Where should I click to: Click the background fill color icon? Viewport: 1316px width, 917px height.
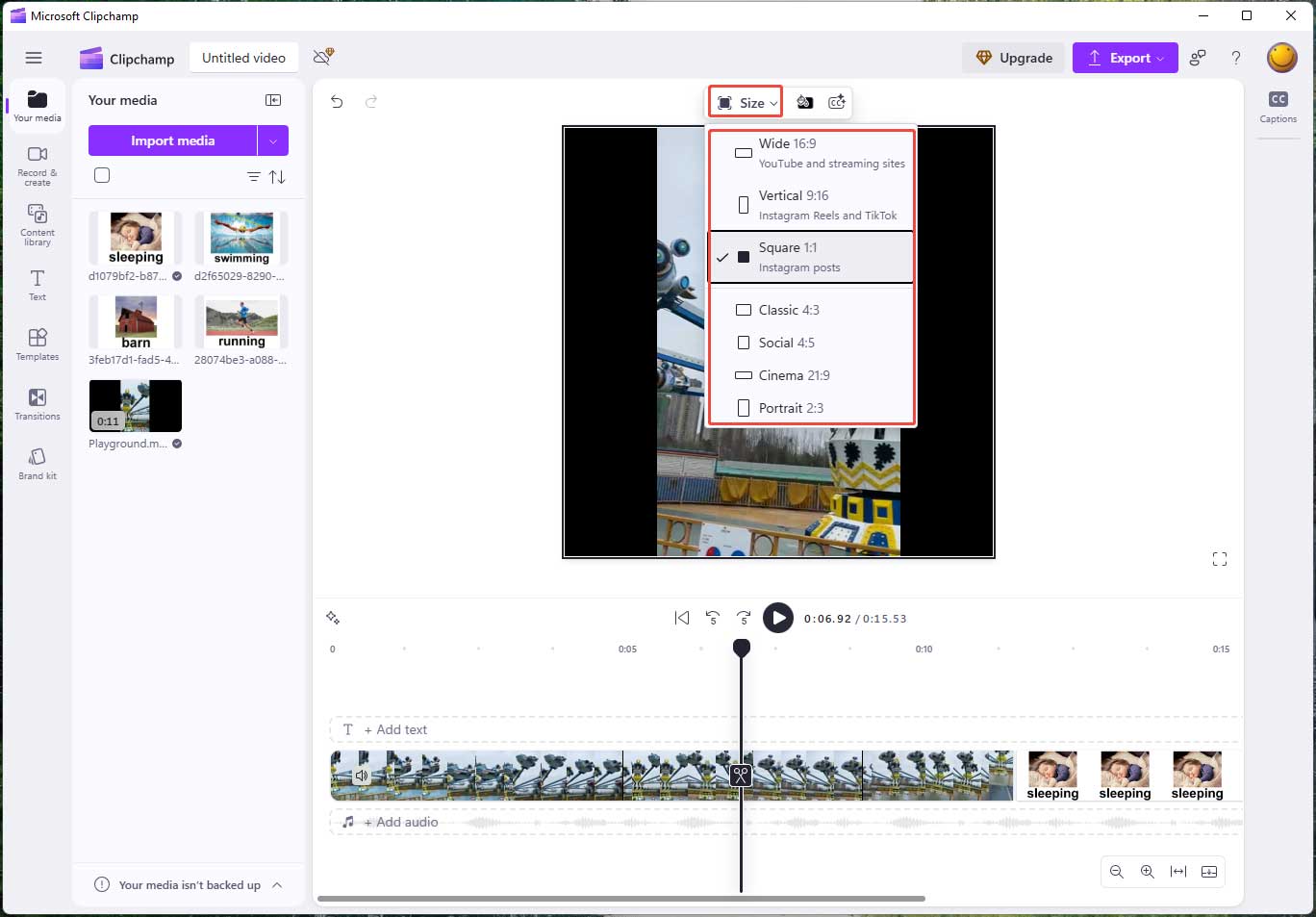click(805, 102)
